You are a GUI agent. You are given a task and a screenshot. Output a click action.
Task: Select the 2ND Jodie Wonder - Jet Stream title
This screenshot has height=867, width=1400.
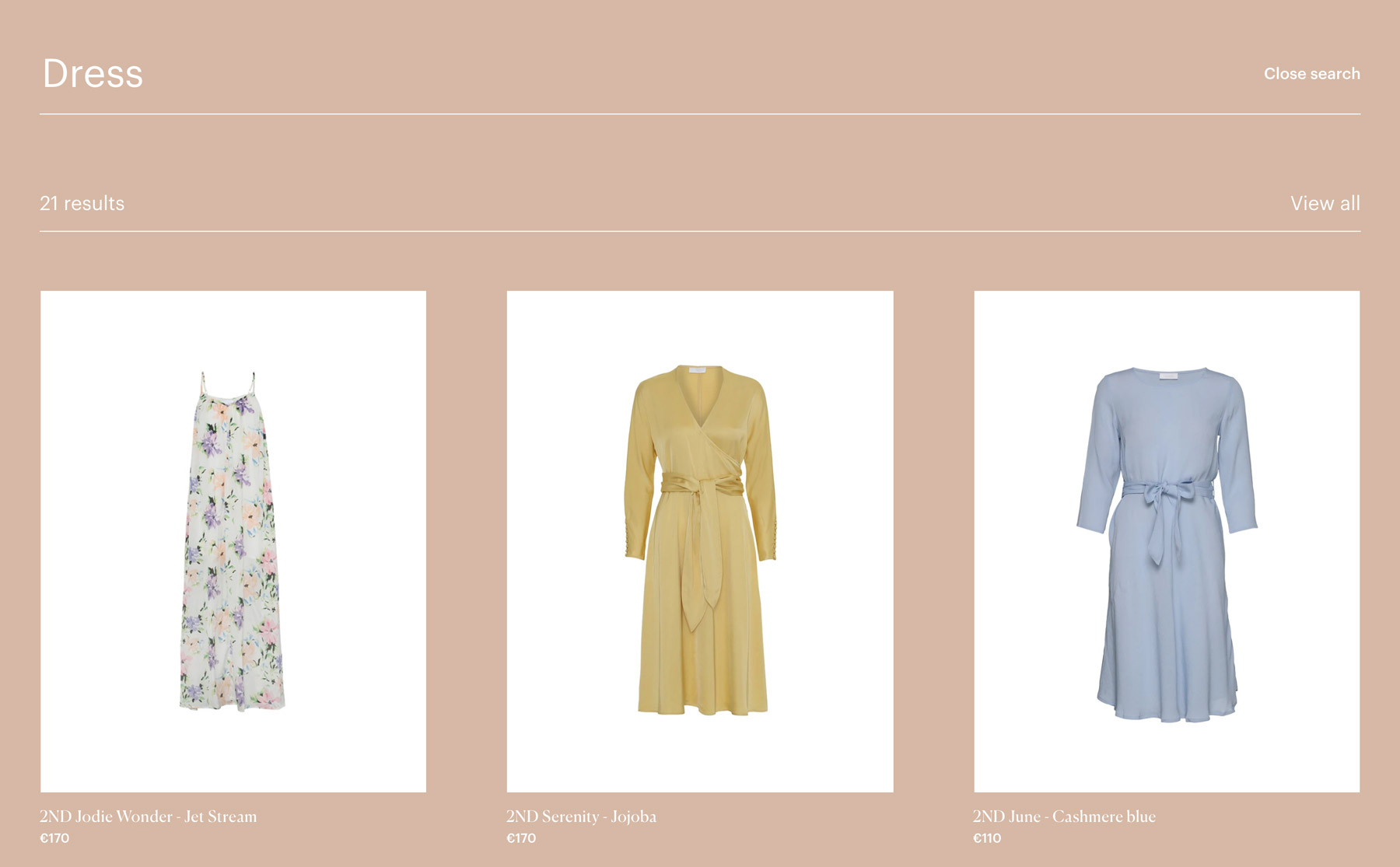click(x=149, y=817)
